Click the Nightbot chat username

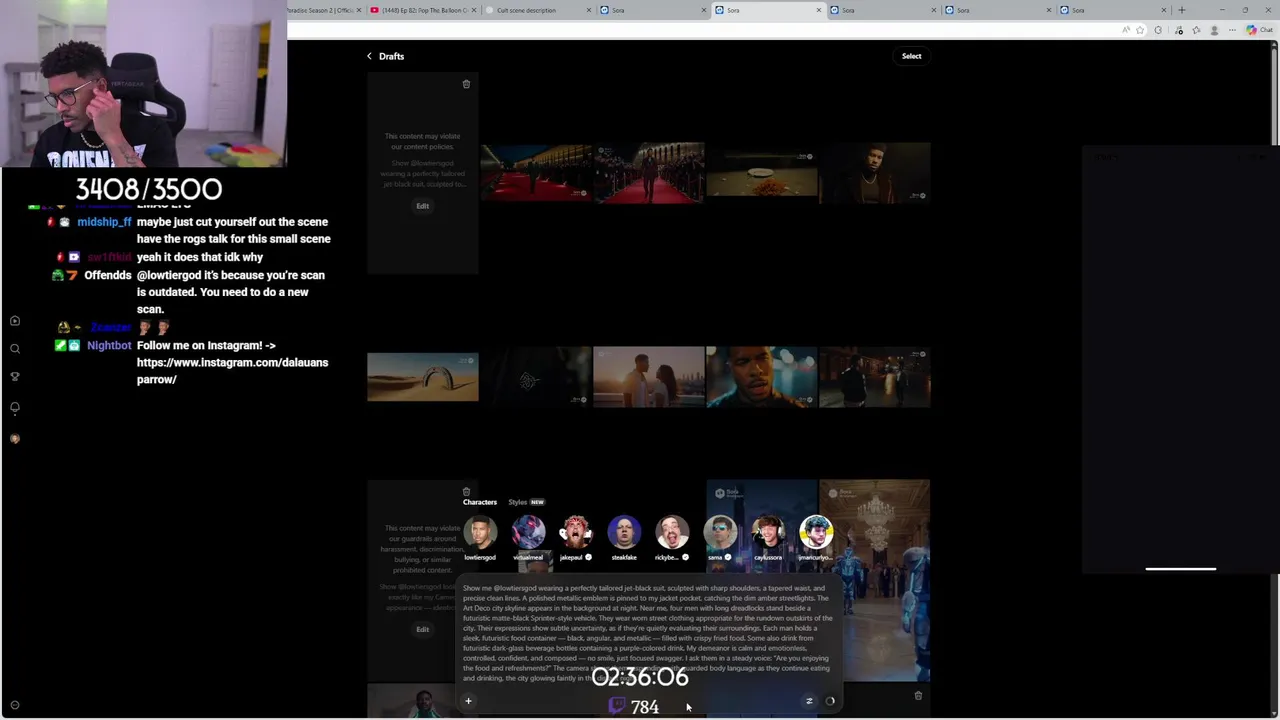109,345
